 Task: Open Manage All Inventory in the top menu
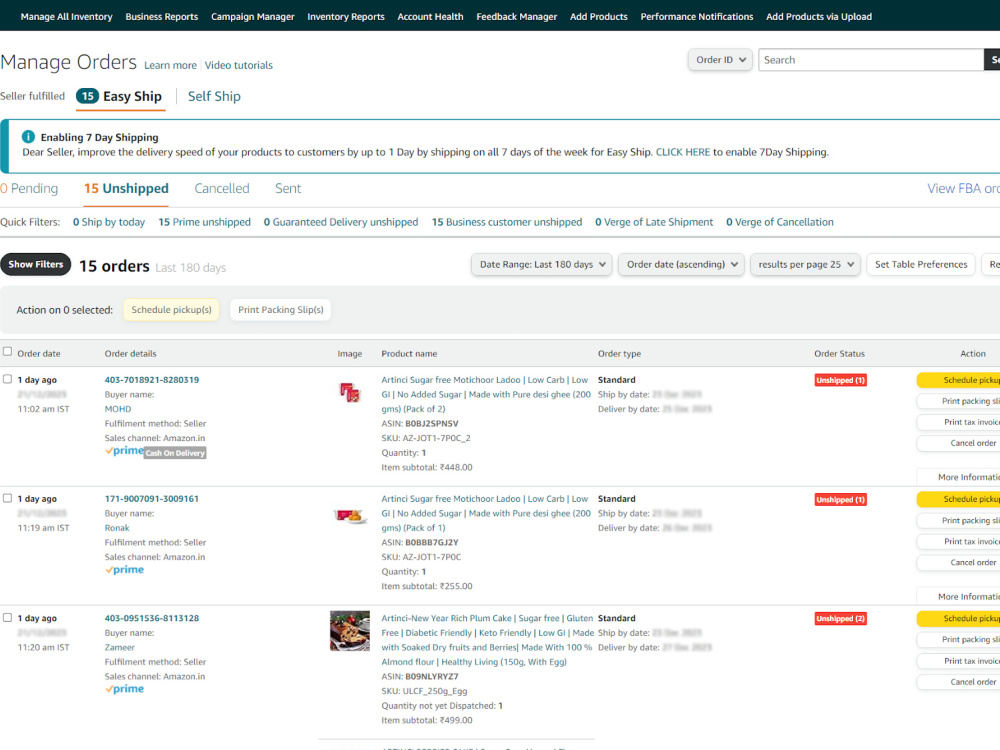66,17
